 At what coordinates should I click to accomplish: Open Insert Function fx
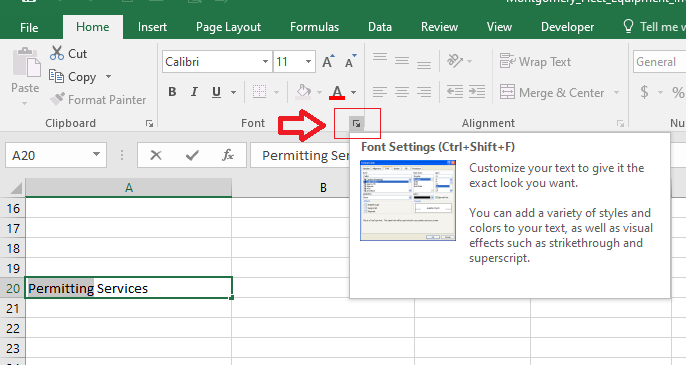pyautogui.click(x=228, y=155)
